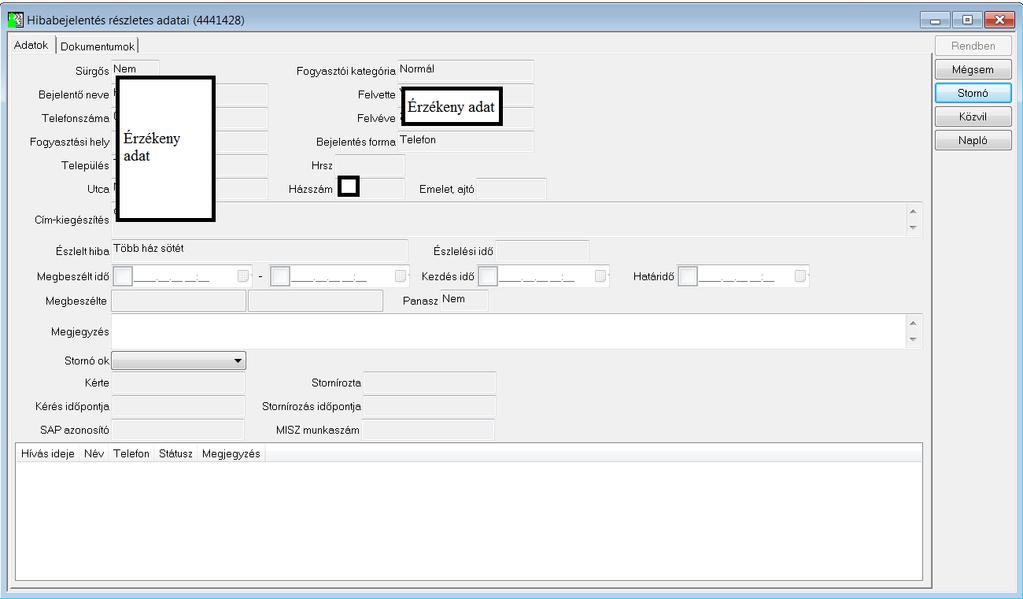The height and width of the screenshot is (599, 1023).
Task: Click the Emelet, ajtó field
Action: tap(511, 189)
